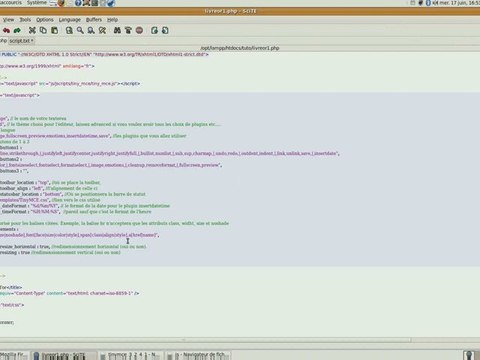Click the Build toolbar icon
480x360 pixels.
pos(128,31)
